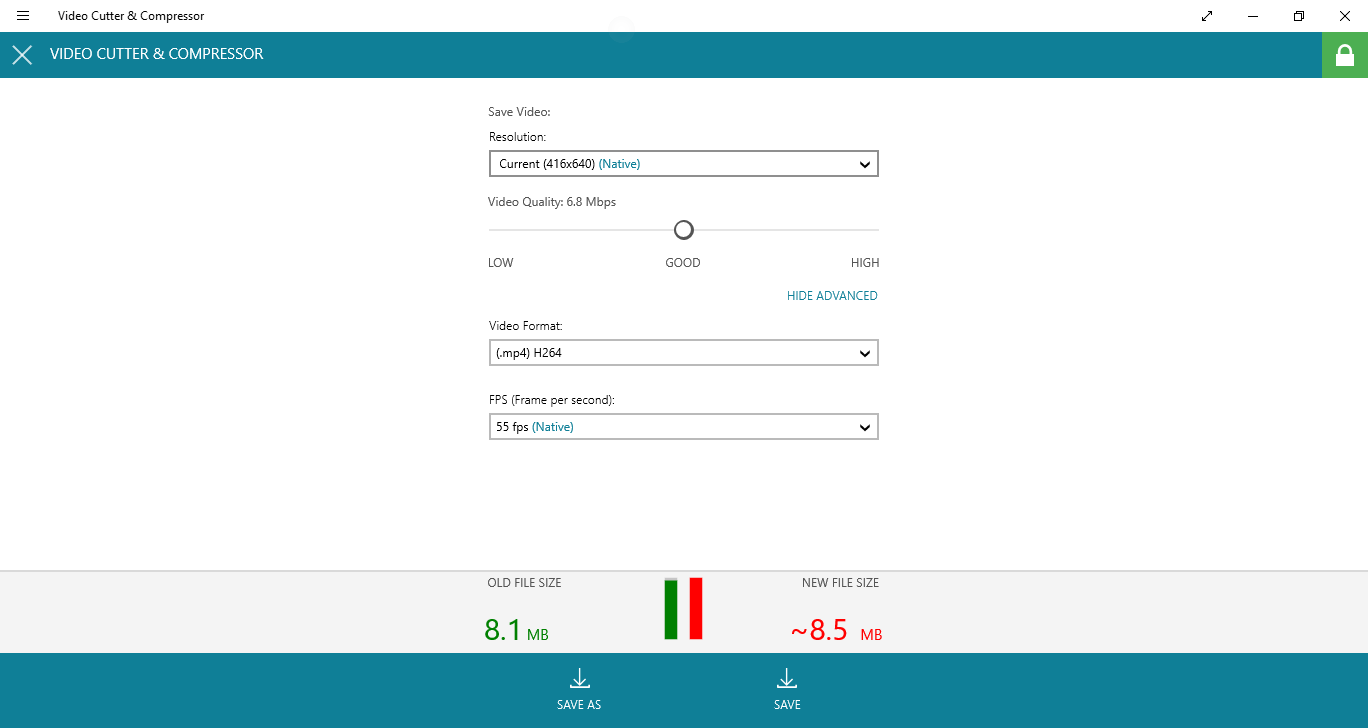1368x728 pixels.
Task: Click the GOOD quality label
Action: [x=683, y=263]
